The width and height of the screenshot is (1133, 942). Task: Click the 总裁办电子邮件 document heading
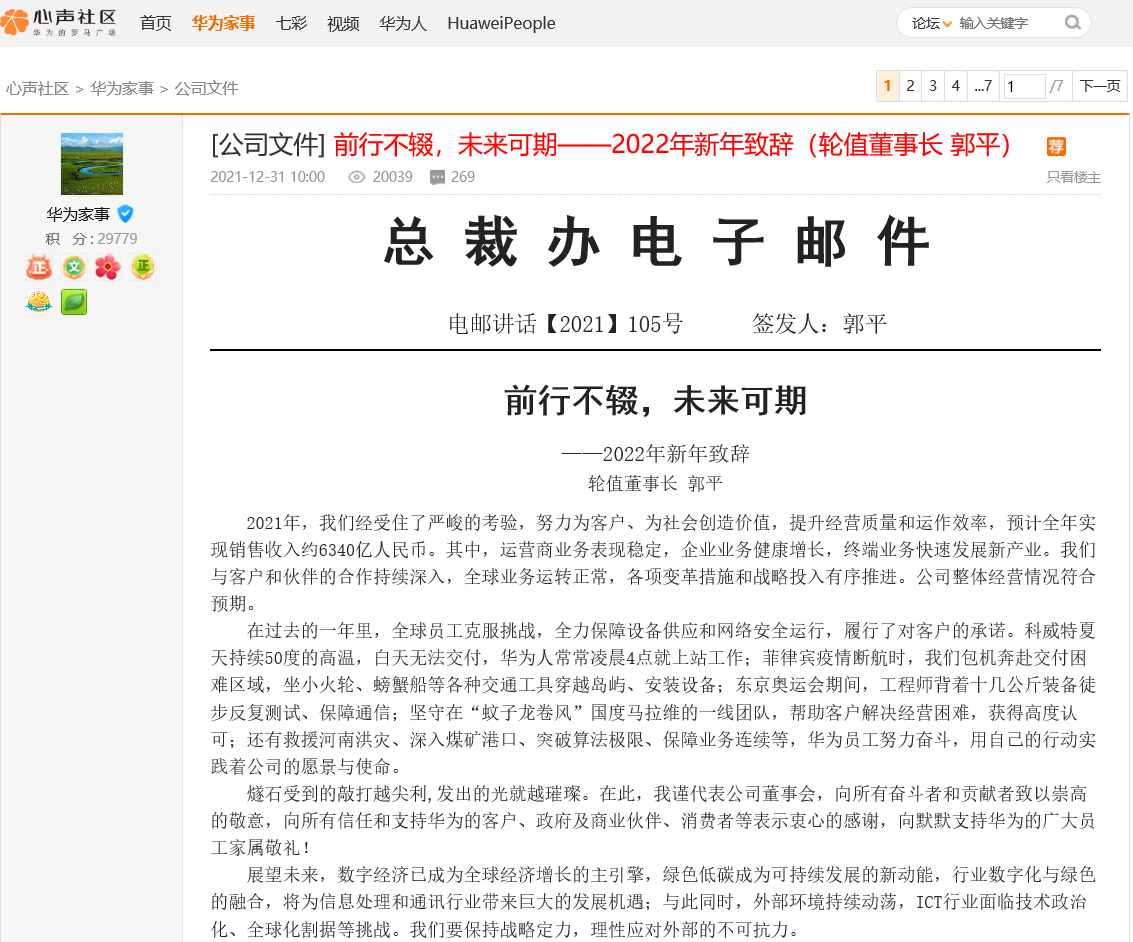(655, 241)
